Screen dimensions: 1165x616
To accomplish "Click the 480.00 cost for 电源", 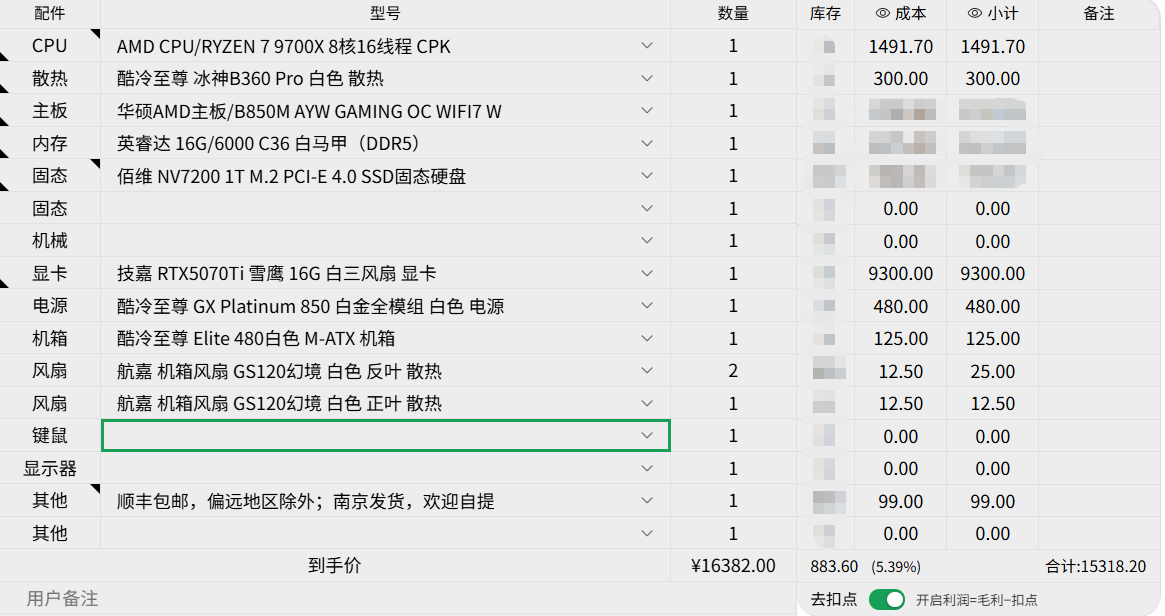I will 900,306.
